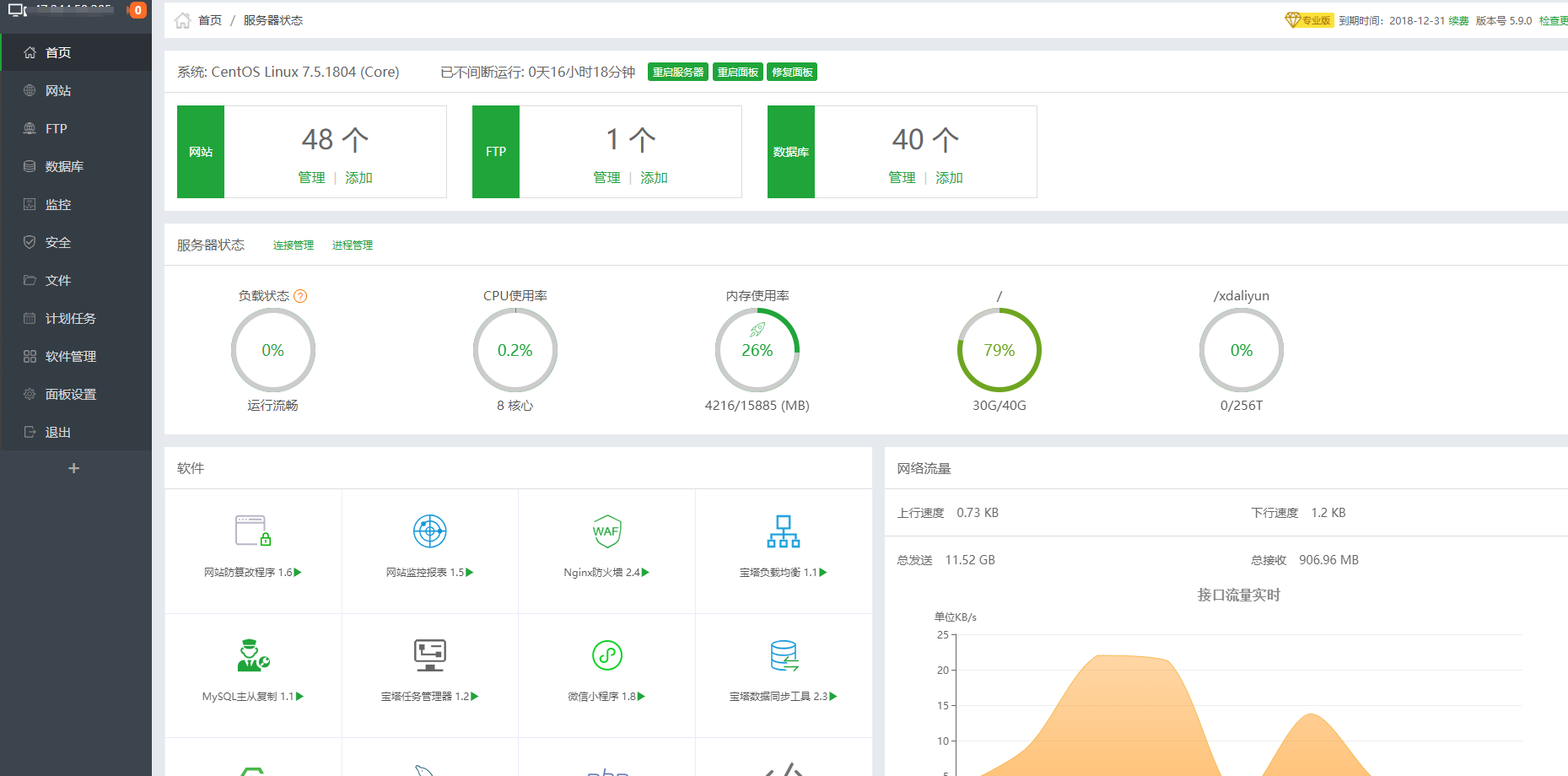The width and height of the screenshot is (1568, 776).
Task: Open the 监控 sidebar menu item
Action: click(76, 204)
